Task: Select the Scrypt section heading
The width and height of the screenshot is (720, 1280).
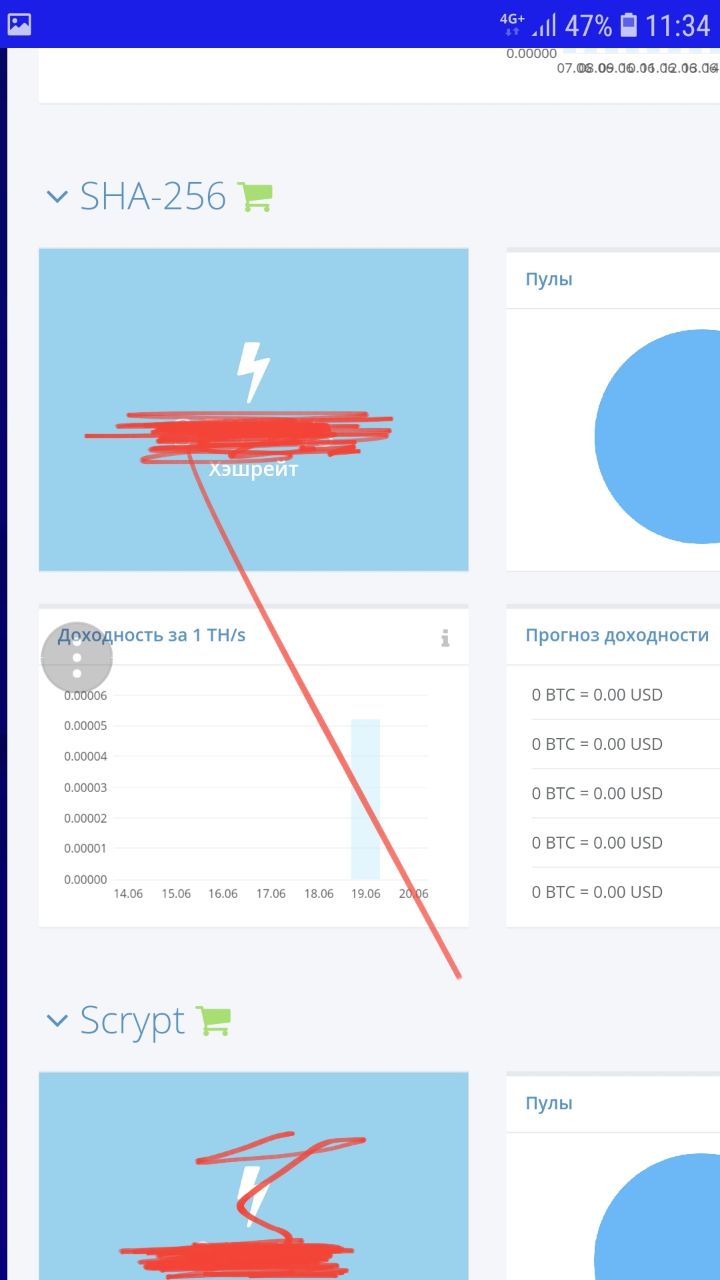Action: coord(133,1021)
